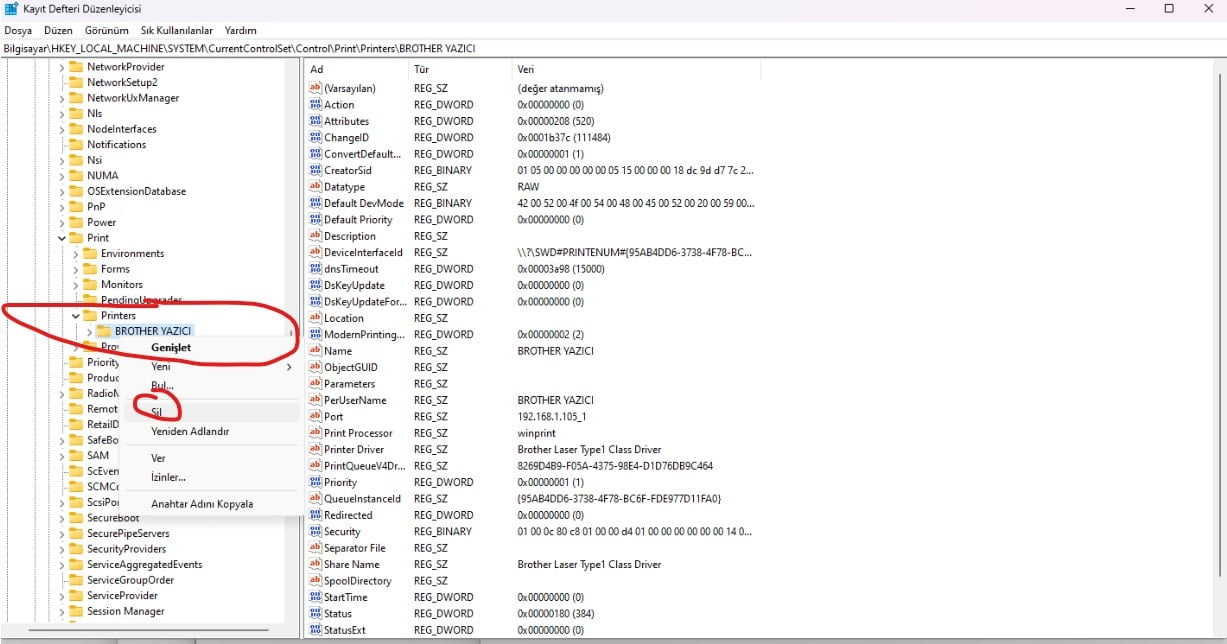Select Yeniden Adlandır in context menu
The image size is (1227, 644).
tap(190, 432)
